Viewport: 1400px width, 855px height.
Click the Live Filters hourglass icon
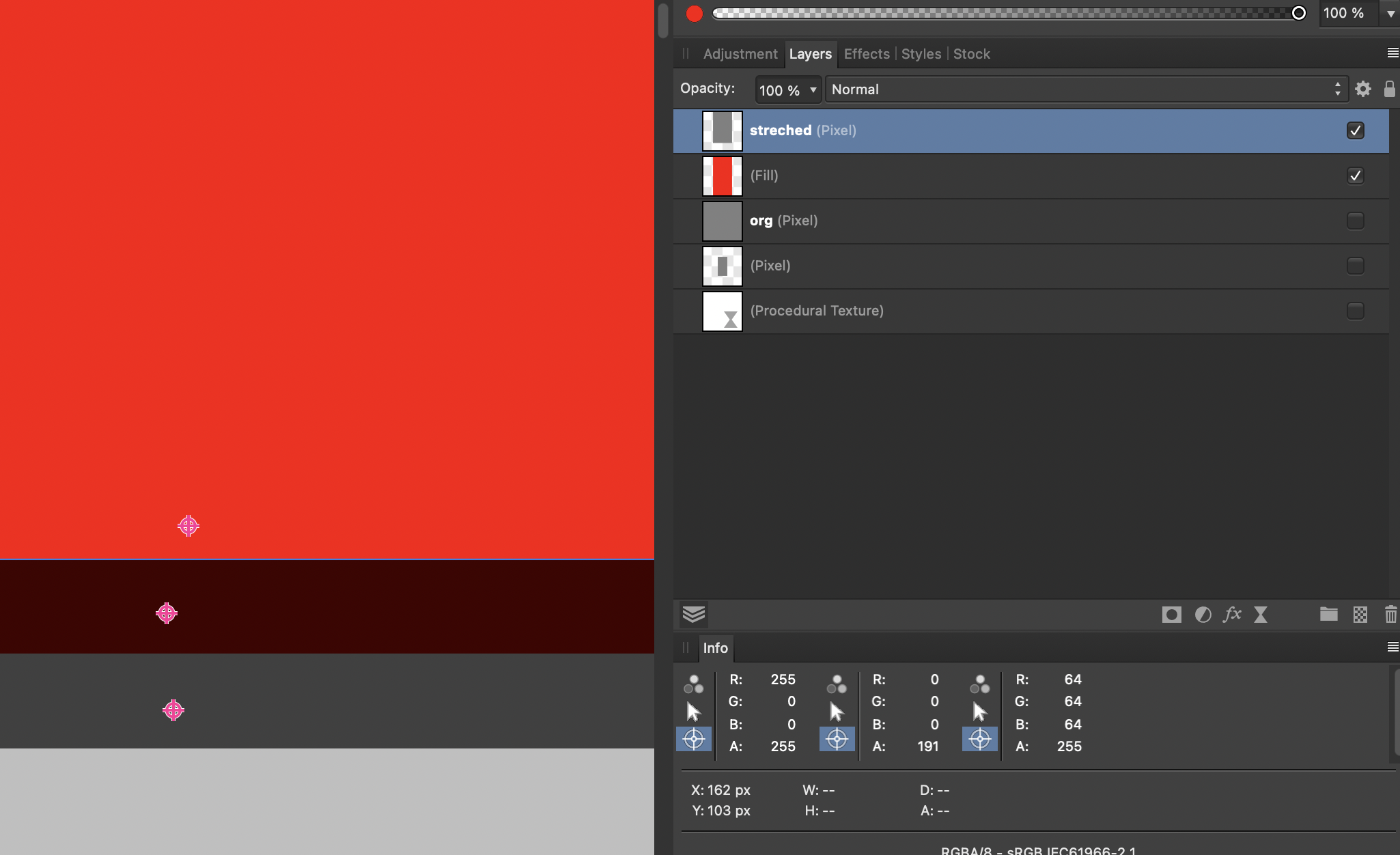click(x=1261, y=615)
